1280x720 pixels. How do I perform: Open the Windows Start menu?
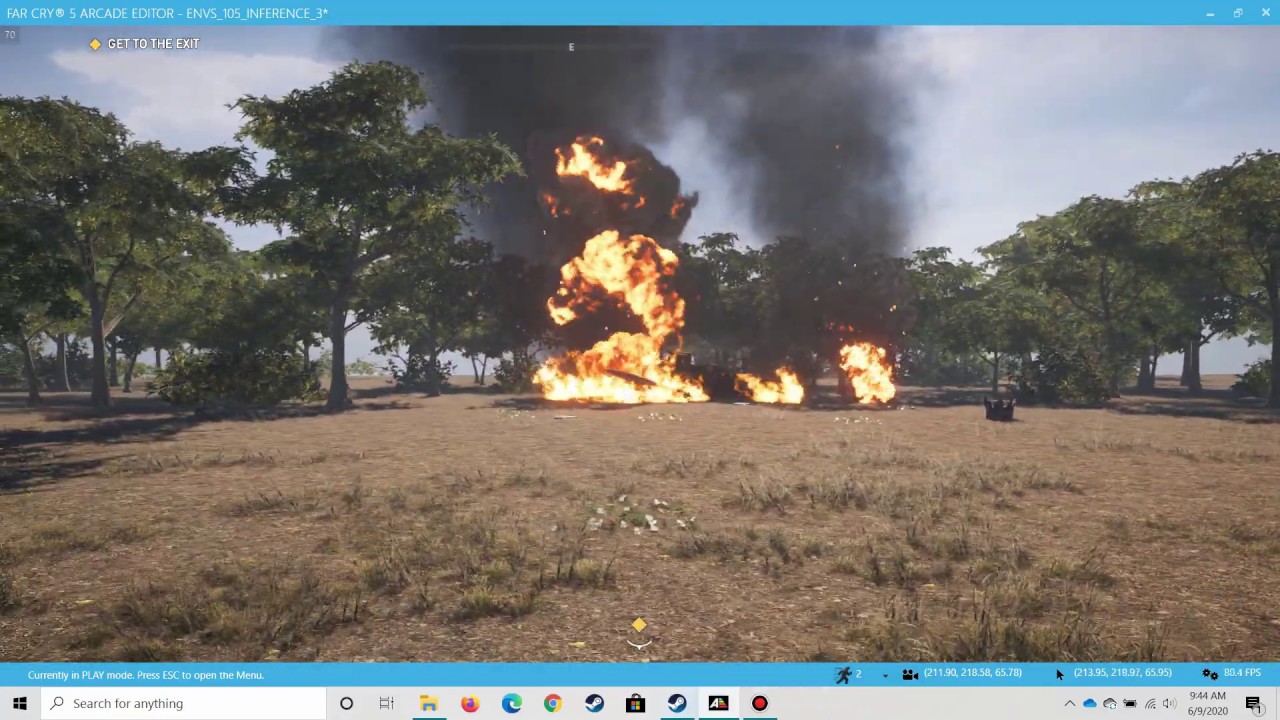(20, 703)
